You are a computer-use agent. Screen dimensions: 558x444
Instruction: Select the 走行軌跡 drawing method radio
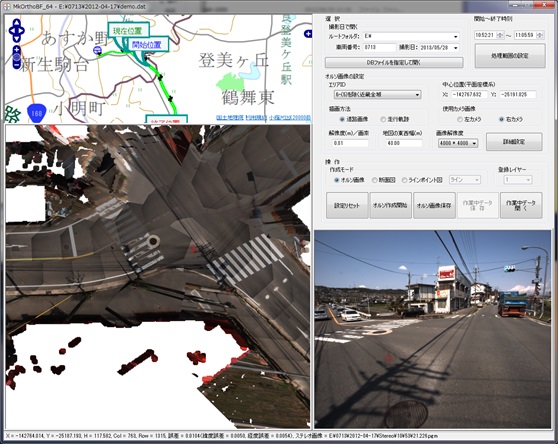(x=383, y=119)
